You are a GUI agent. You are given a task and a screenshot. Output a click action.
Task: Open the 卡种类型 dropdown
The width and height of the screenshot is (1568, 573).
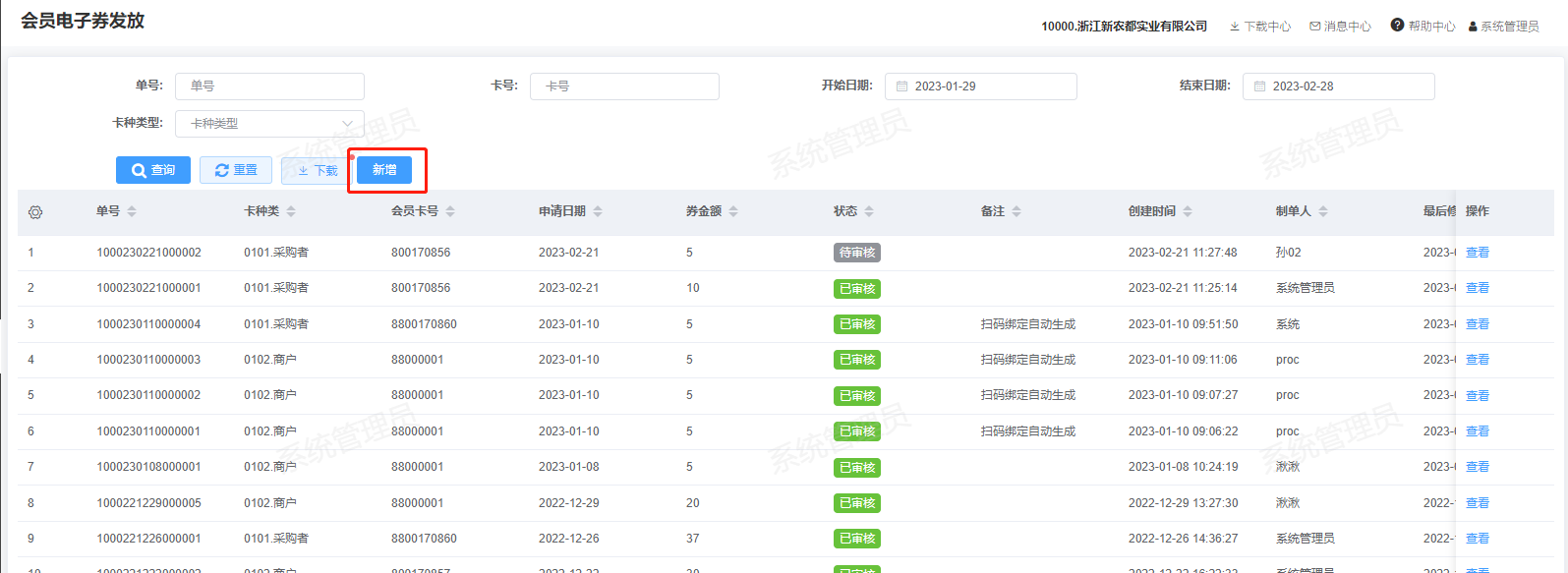click(x=269, y=124)
